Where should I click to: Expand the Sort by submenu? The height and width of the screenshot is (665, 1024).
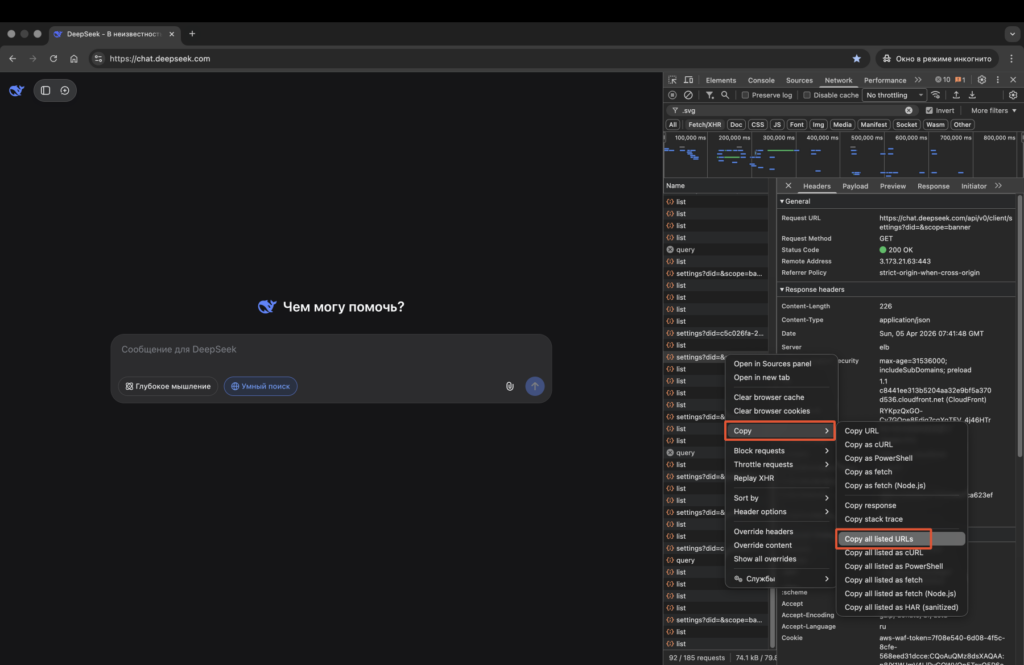781,498
